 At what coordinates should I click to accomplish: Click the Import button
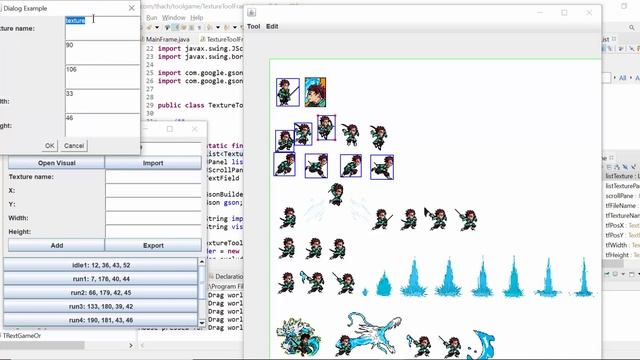pyautogui.click(x=153, y=163)
